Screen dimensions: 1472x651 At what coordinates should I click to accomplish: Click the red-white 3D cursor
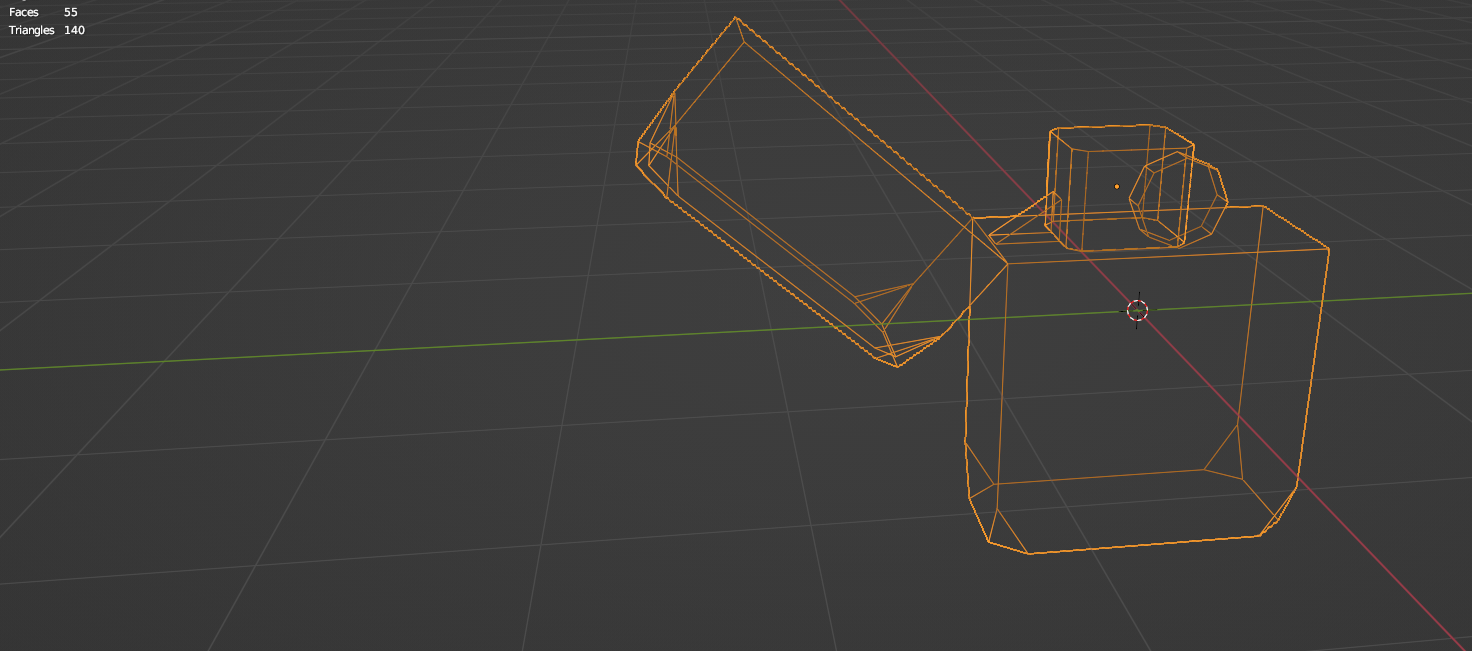tap(1137, 310)
